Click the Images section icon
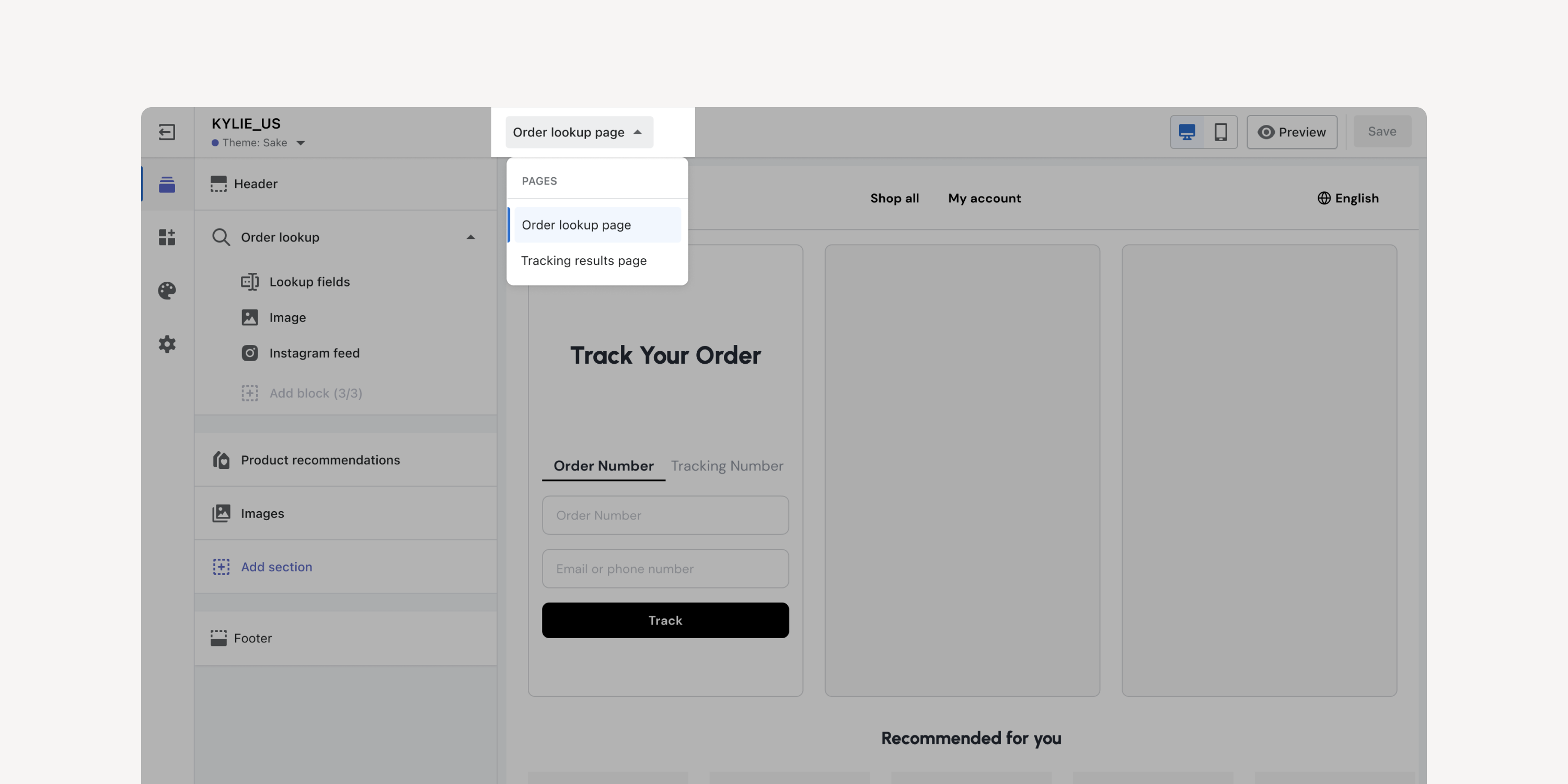Viewport: 1568px width, 784px height. (221, 513)
